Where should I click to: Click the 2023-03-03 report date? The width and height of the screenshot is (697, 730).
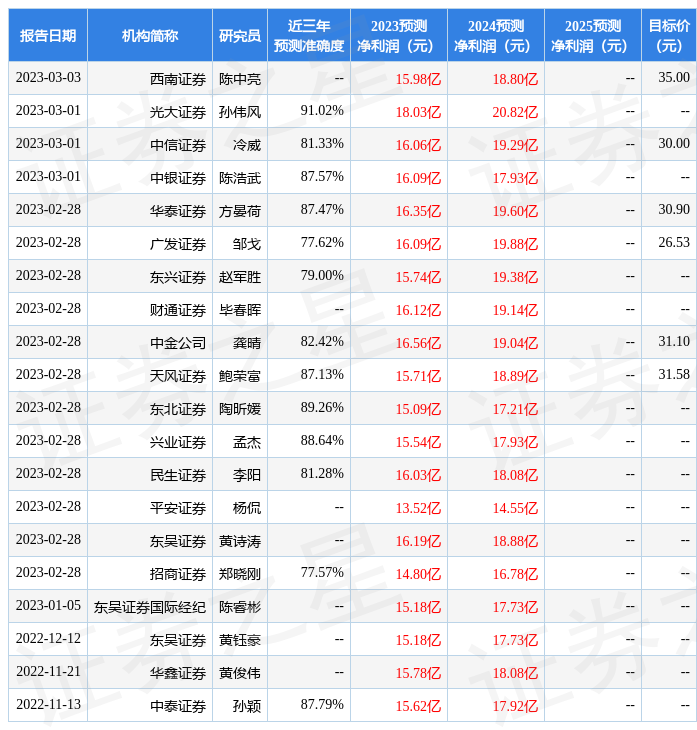(x=48, y=77)
